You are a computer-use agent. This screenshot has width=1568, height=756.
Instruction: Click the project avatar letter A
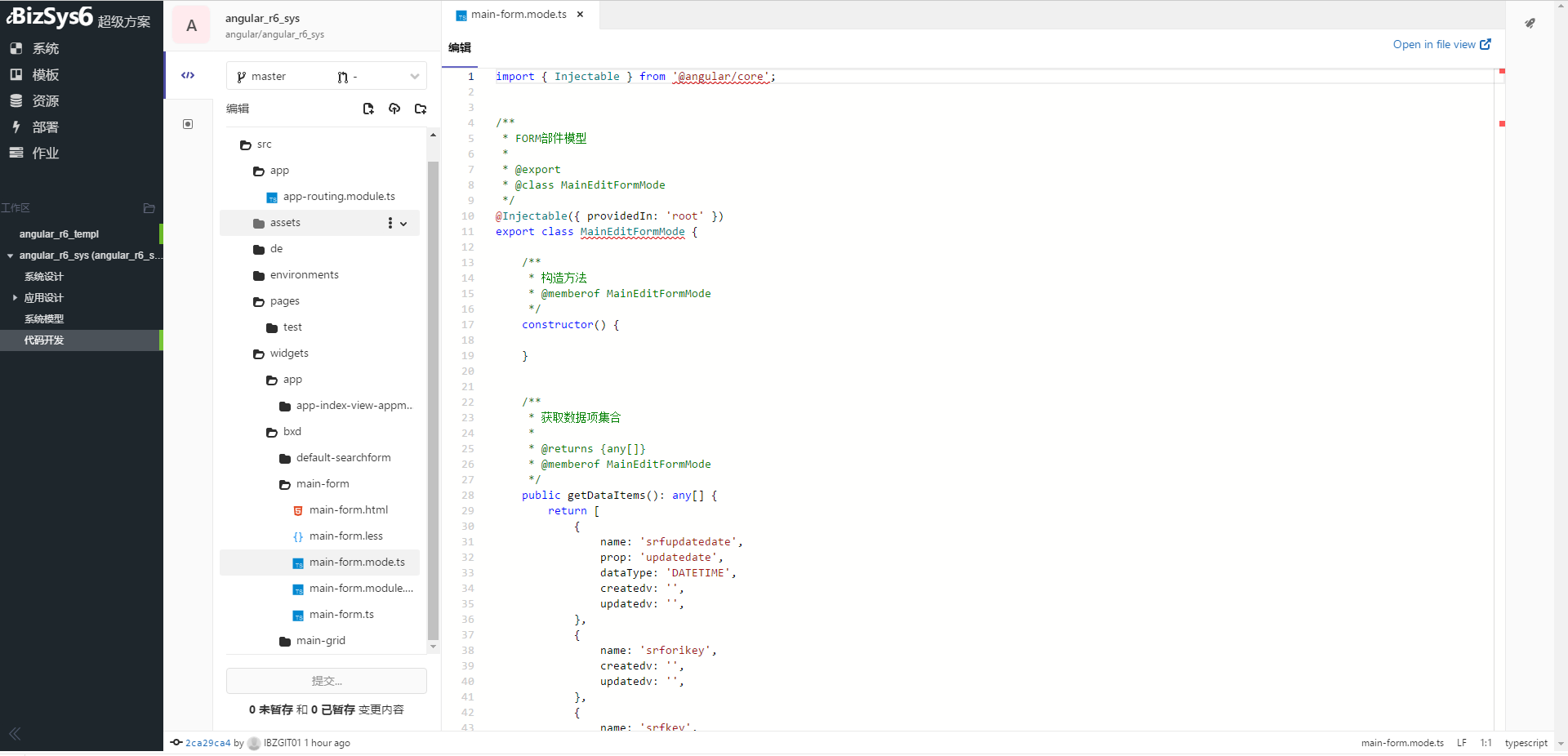(191, 25)
